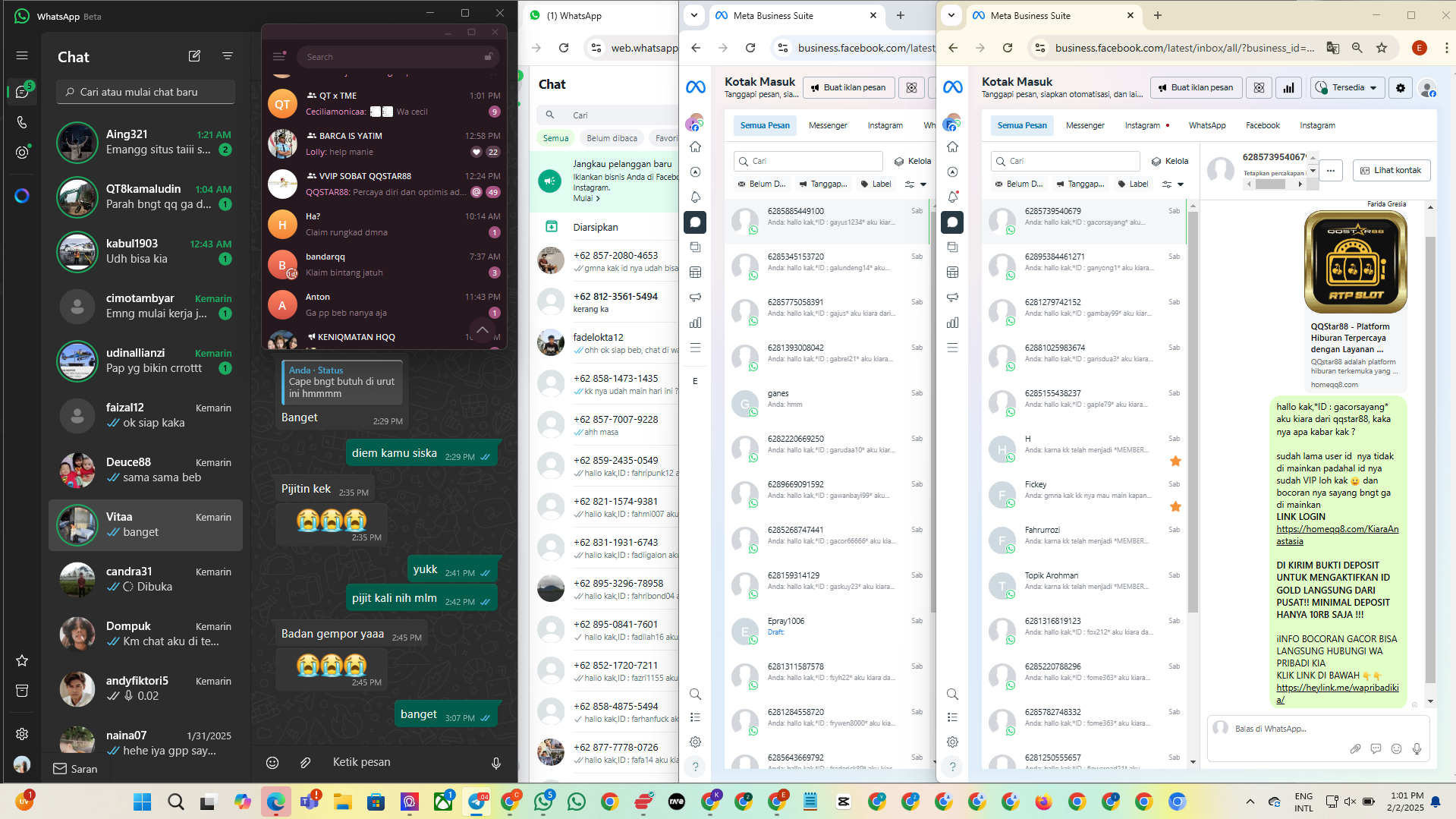
Task: Start a new chat with compose icon
Action: (194, 56)
